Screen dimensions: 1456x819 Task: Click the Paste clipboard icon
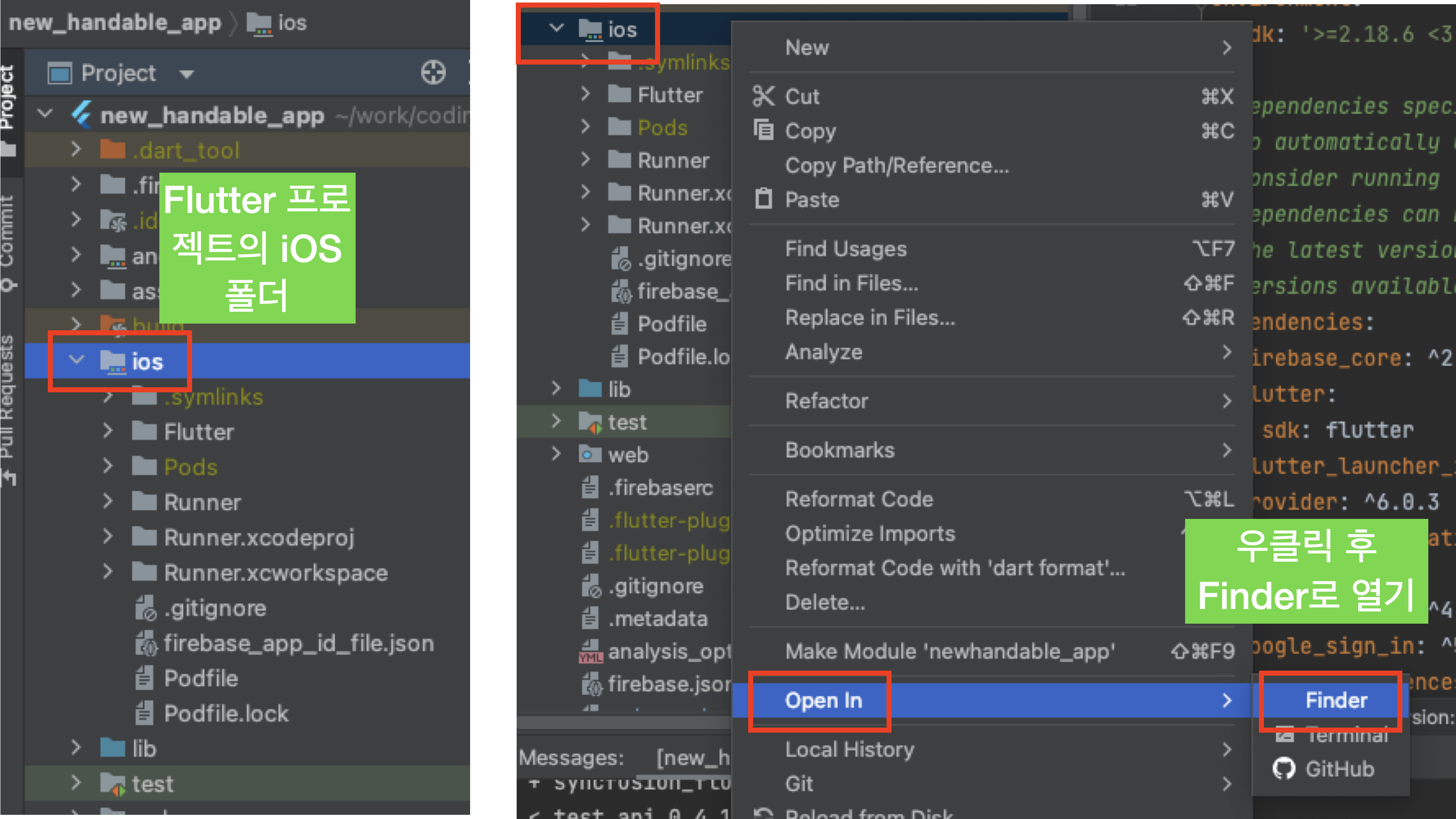(x=763, y=200)
